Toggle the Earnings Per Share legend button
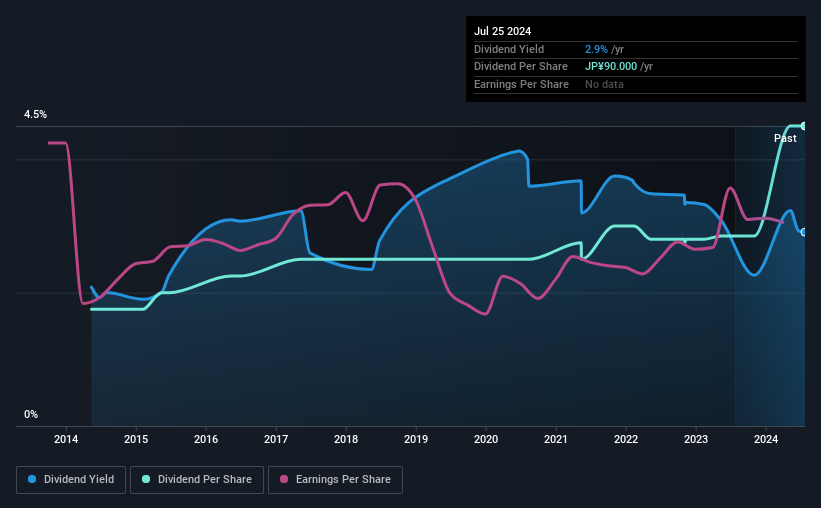 click(x=335, y=480)
